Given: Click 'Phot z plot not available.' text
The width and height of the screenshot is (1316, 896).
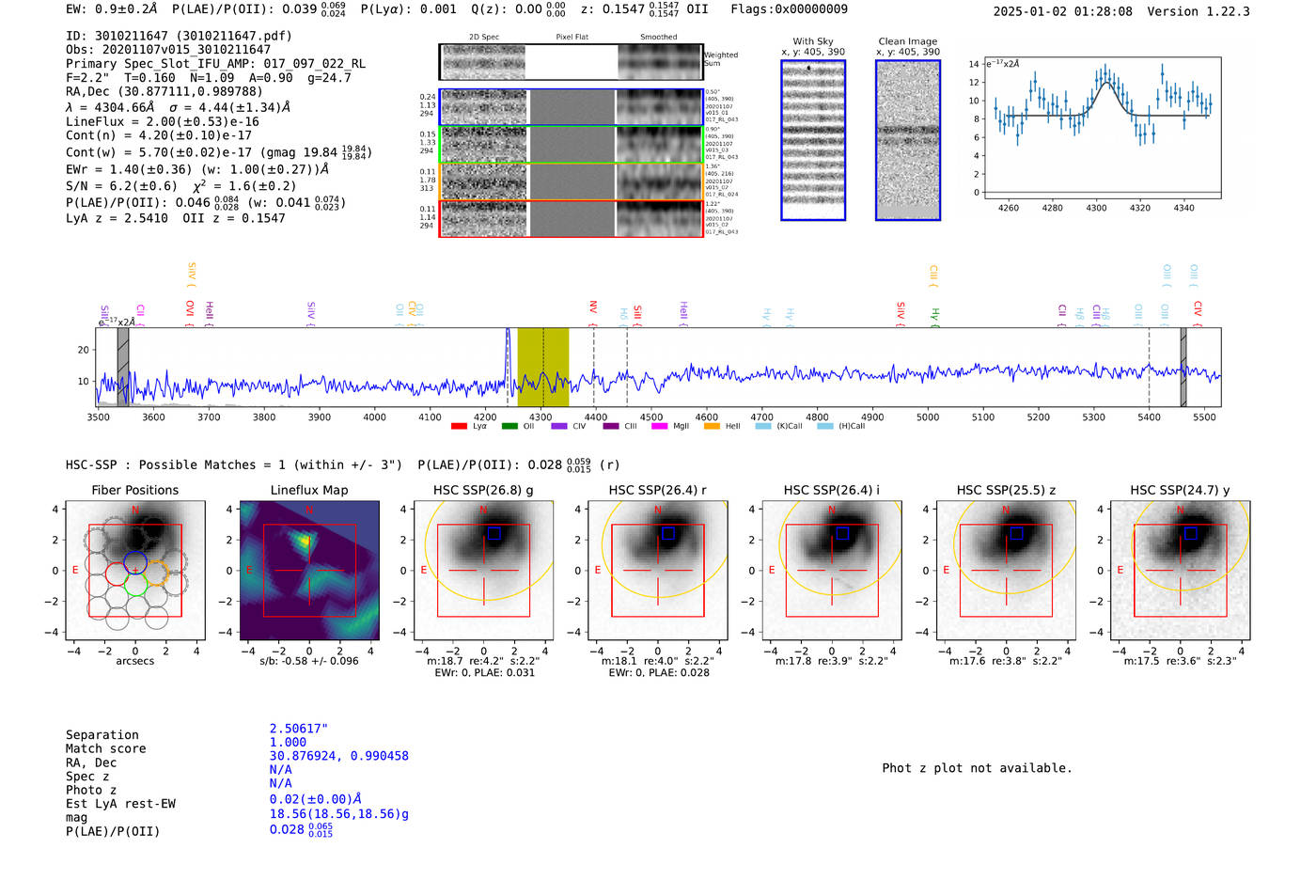Looking at the screenshot, I should tap(977, 768).
